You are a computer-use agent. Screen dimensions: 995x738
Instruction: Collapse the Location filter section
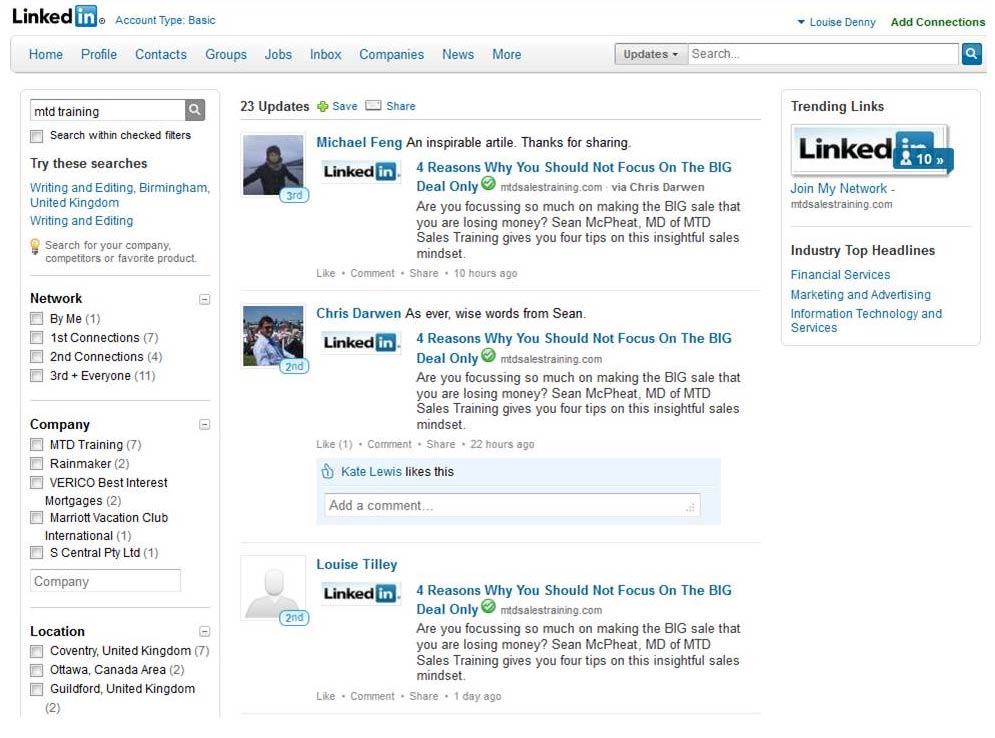point(204,631)
